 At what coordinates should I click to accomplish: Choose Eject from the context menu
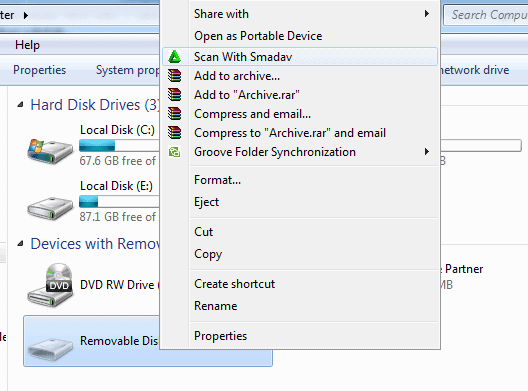click(206, 202)
